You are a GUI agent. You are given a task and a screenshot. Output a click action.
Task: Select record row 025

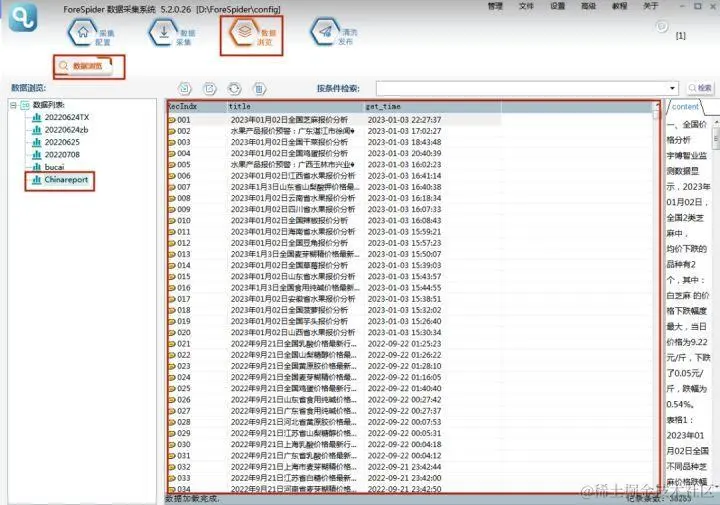[x=334, y=389]
